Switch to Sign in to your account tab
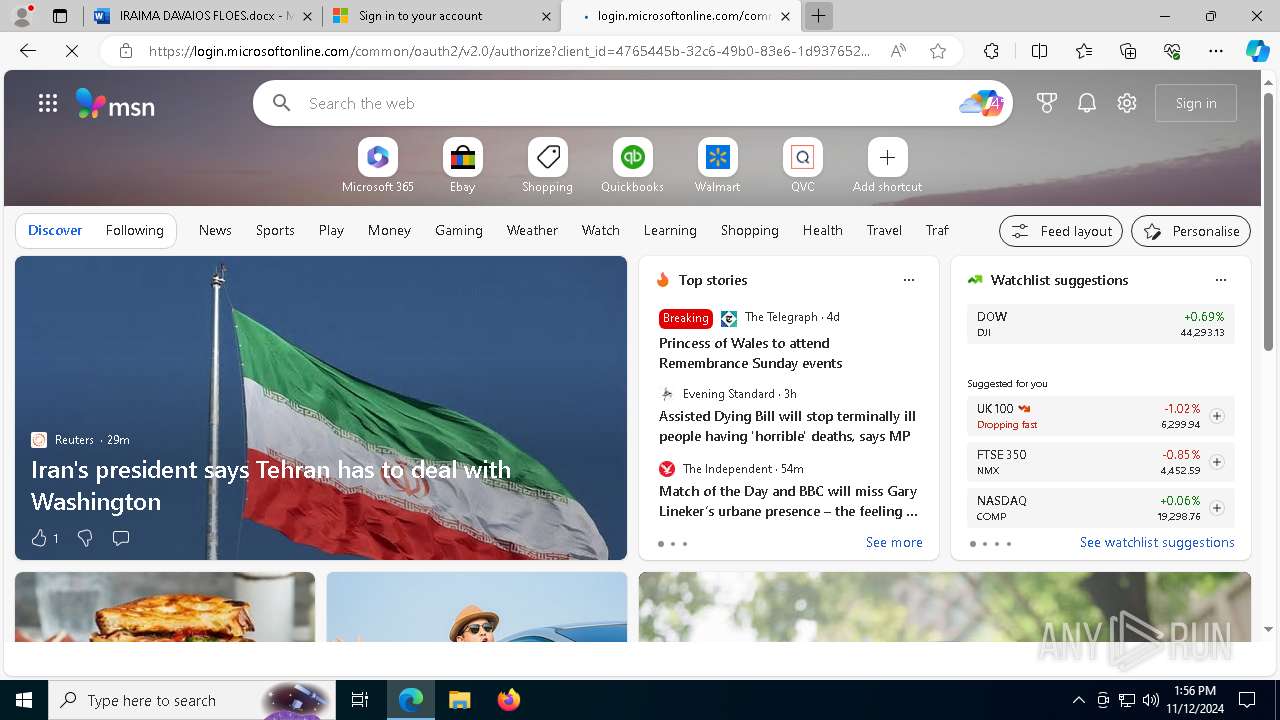 click(441, 16)
